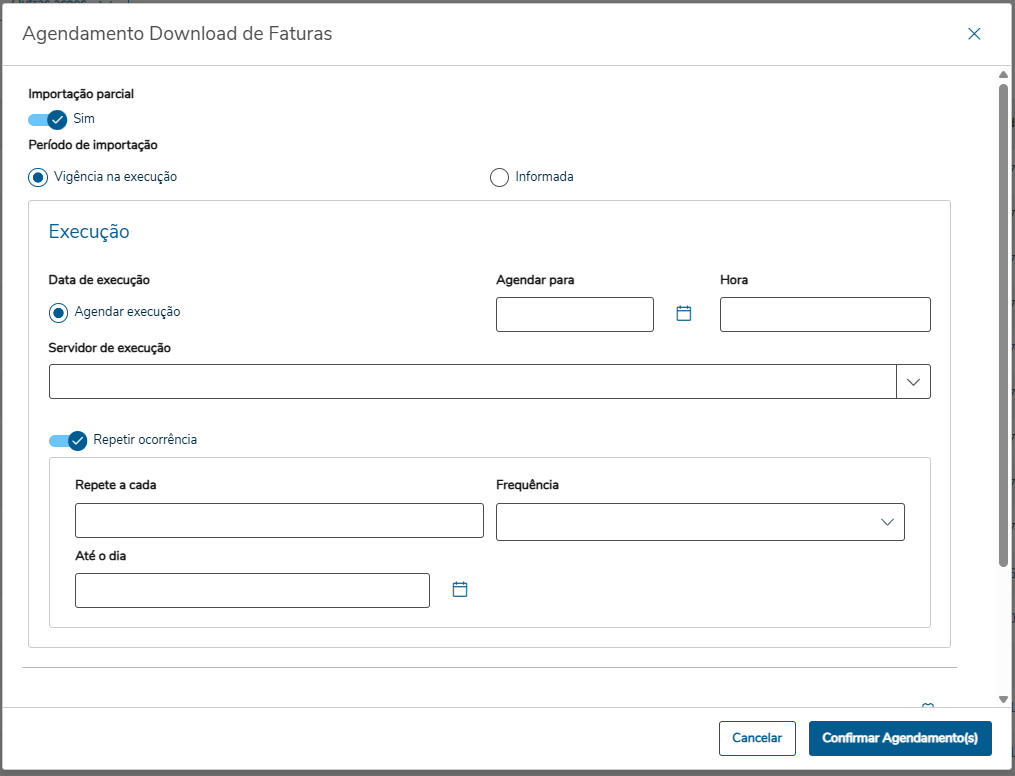The height and width of the screenshot is (776, 1015).
Task: Select the Informada radio option
Action: pyautogui.click(x=499, y=177)
